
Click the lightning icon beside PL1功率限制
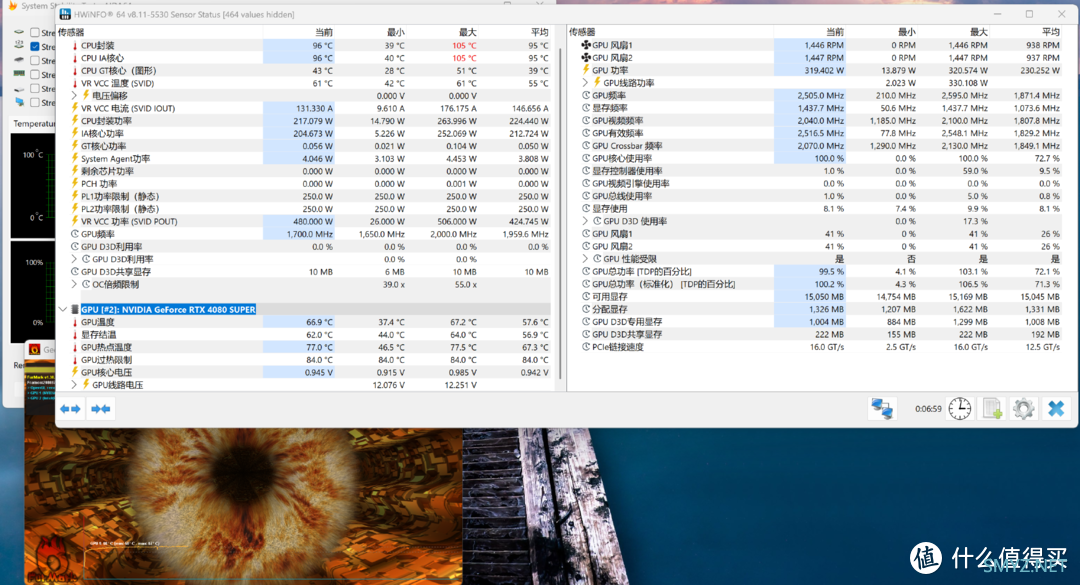[x=75, y=196]
